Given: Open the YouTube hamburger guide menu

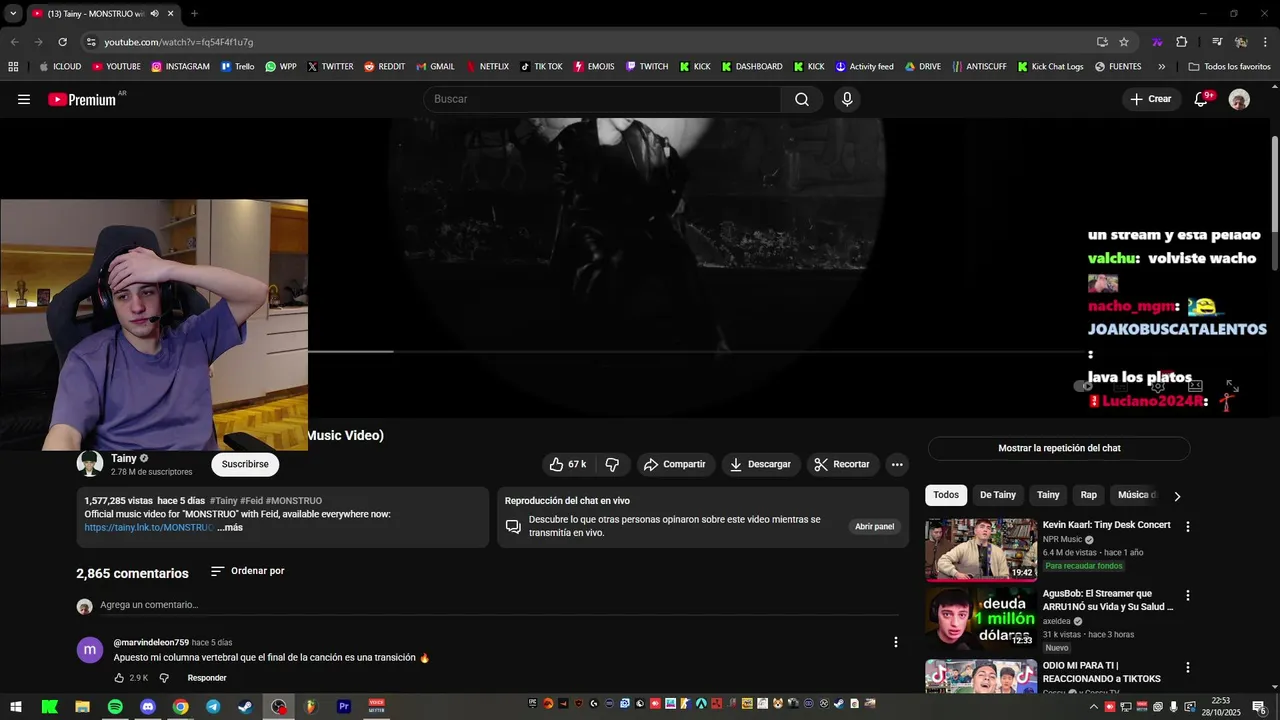Looking at the screenshot, I should (24, 99).
